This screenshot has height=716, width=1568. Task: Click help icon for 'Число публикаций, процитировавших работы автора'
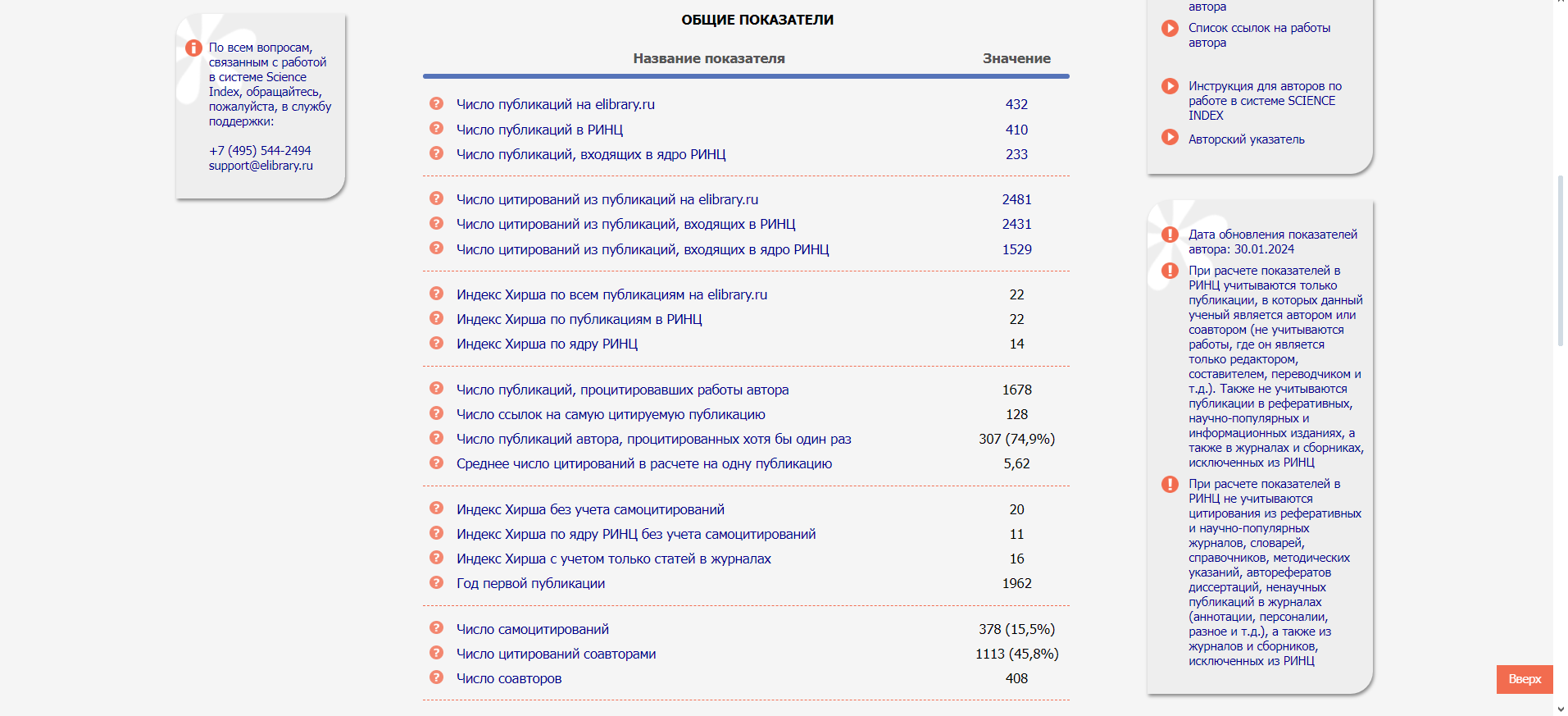(437, 389)
